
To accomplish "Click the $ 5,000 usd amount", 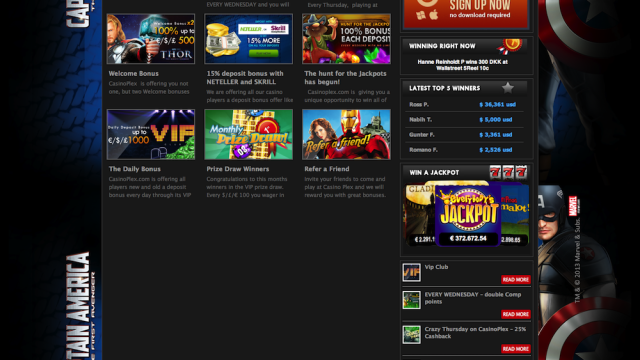I will pos(496,120).
